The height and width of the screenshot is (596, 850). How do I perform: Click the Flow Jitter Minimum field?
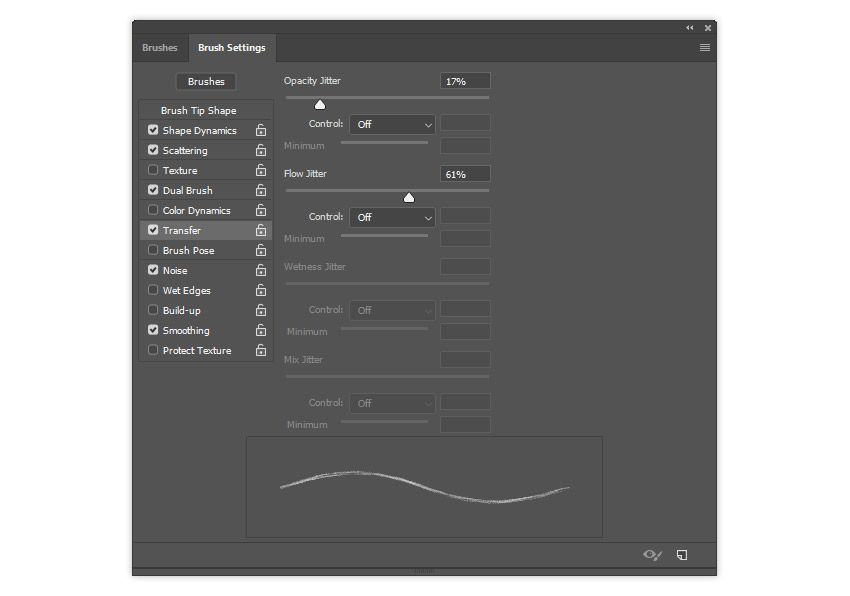coord(465,239)
